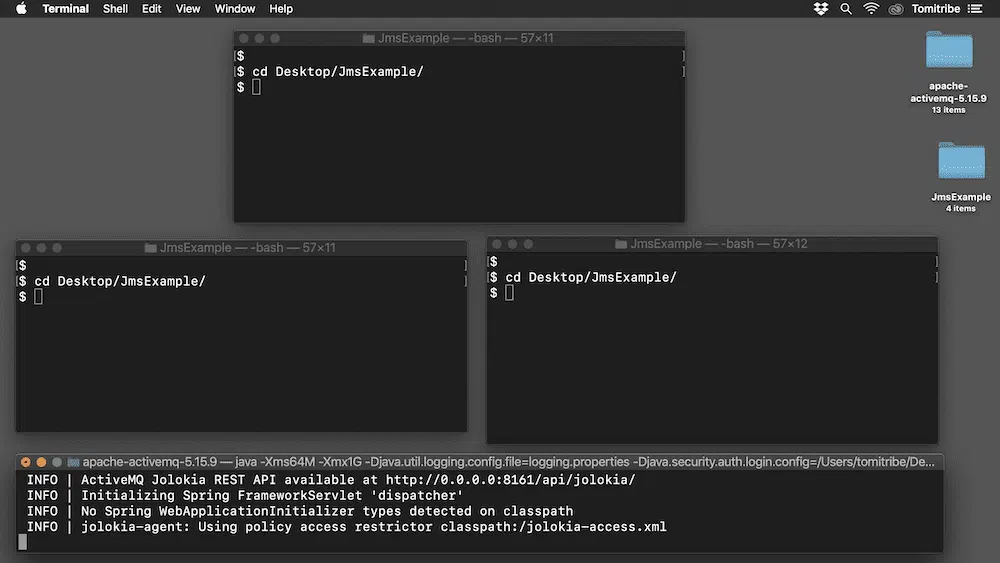The width and height of the screenshot is (1000, 563).
Task: Click the Jolokia REST API URL in log
Action: 510,480
